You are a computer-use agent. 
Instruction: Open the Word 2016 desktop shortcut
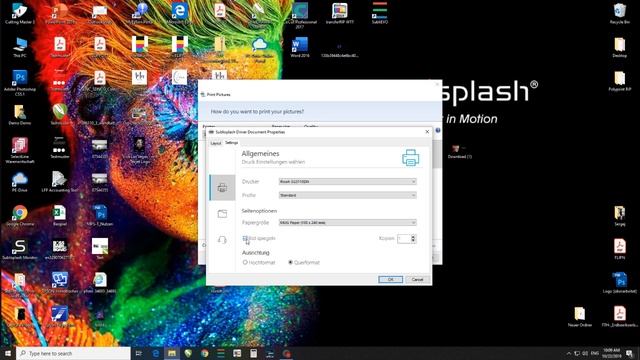click(300, 47)
